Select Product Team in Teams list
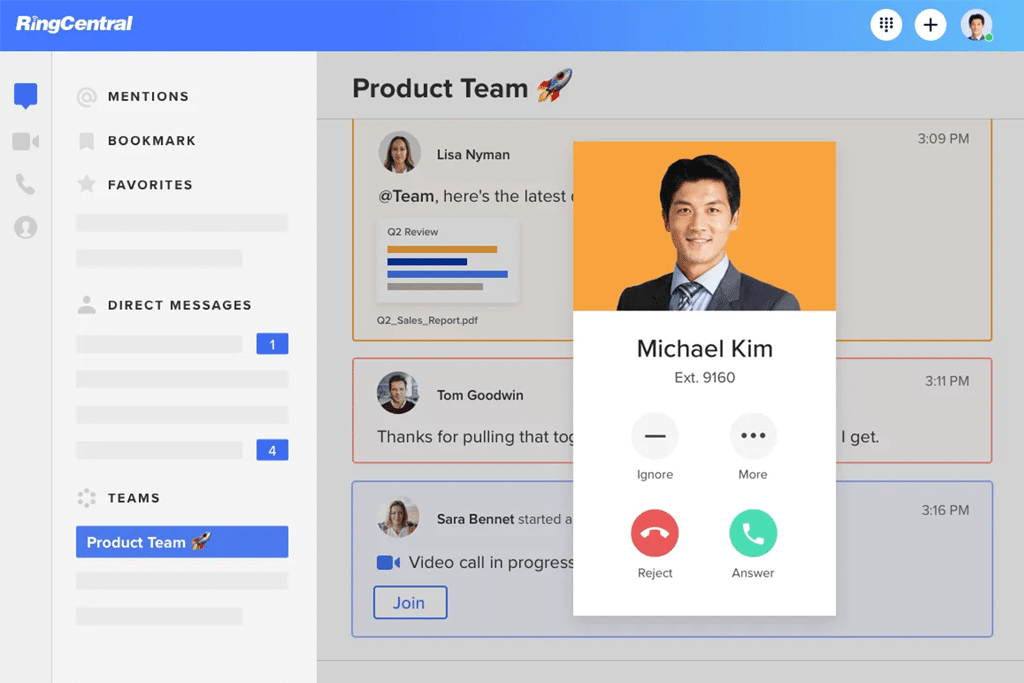 182,542
